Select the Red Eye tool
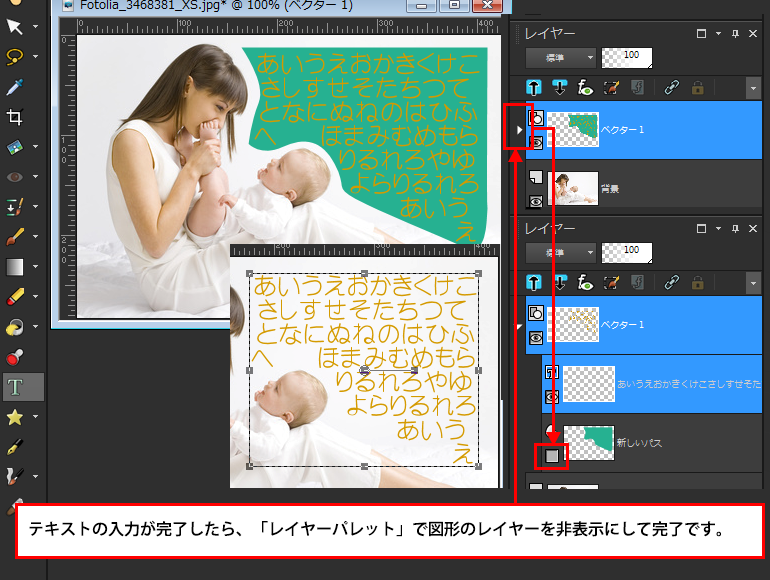 pos(15,177)
